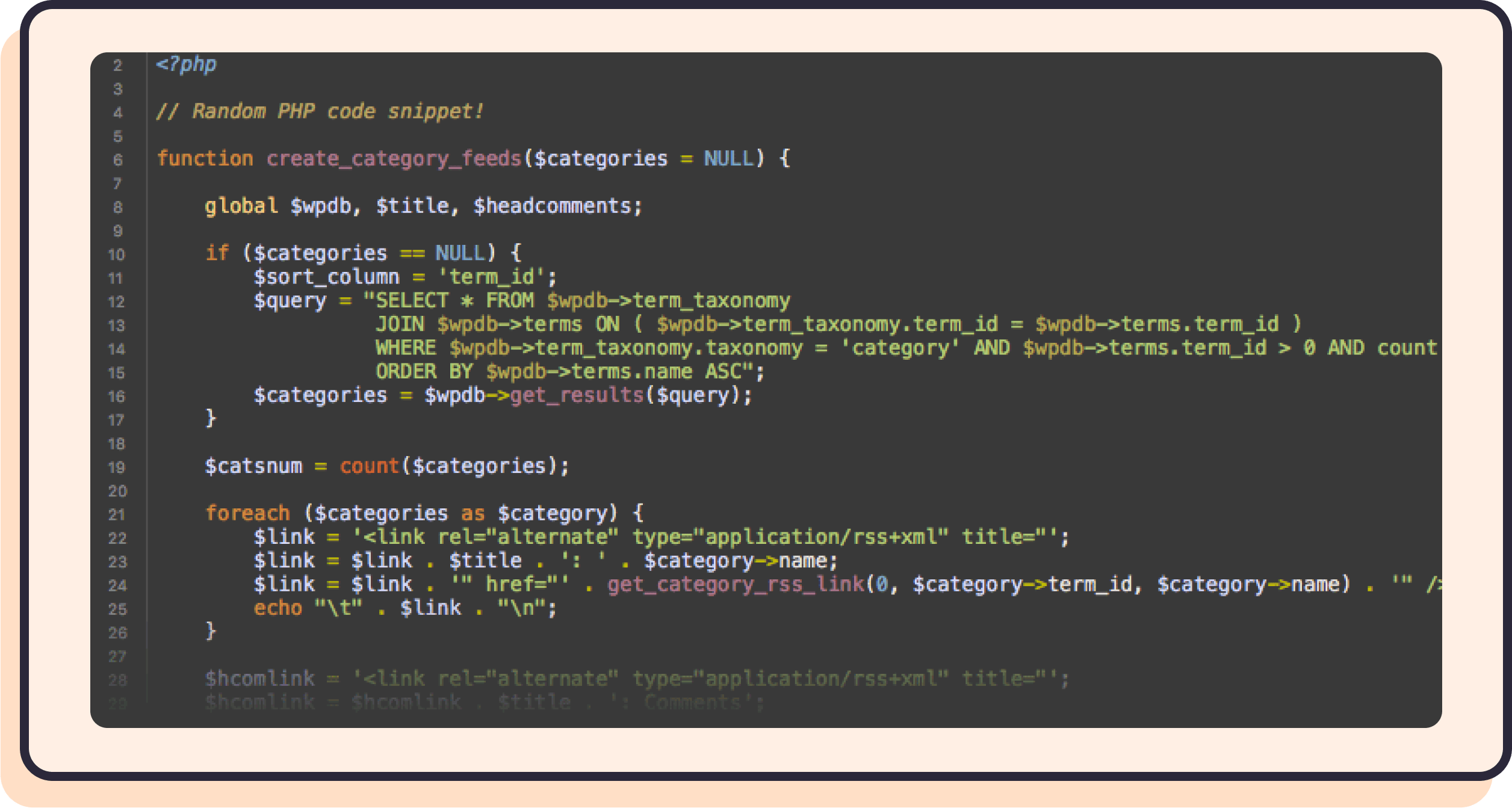Click the get_category_rss_link function call

[x=736, y=584]
